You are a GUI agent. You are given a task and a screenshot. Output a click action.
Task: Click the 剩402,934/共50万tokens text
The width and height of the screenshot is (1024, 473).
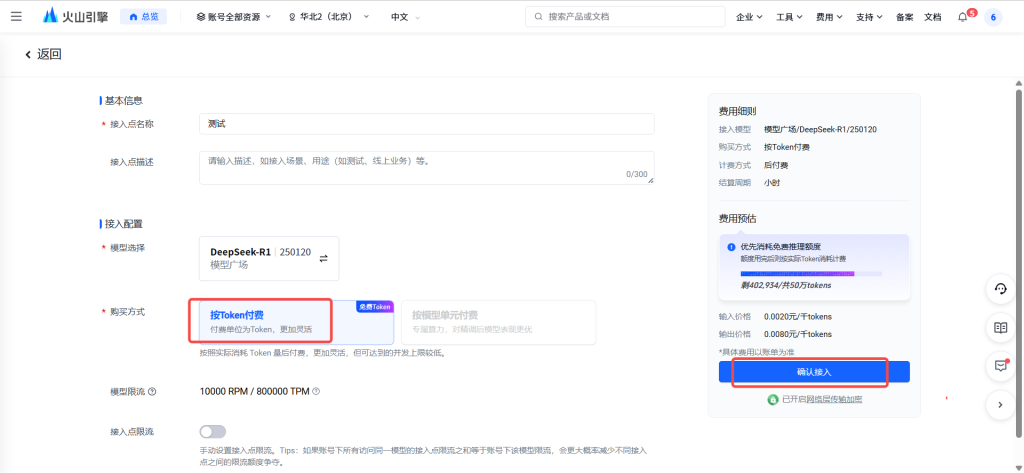[x=786, y=285]
